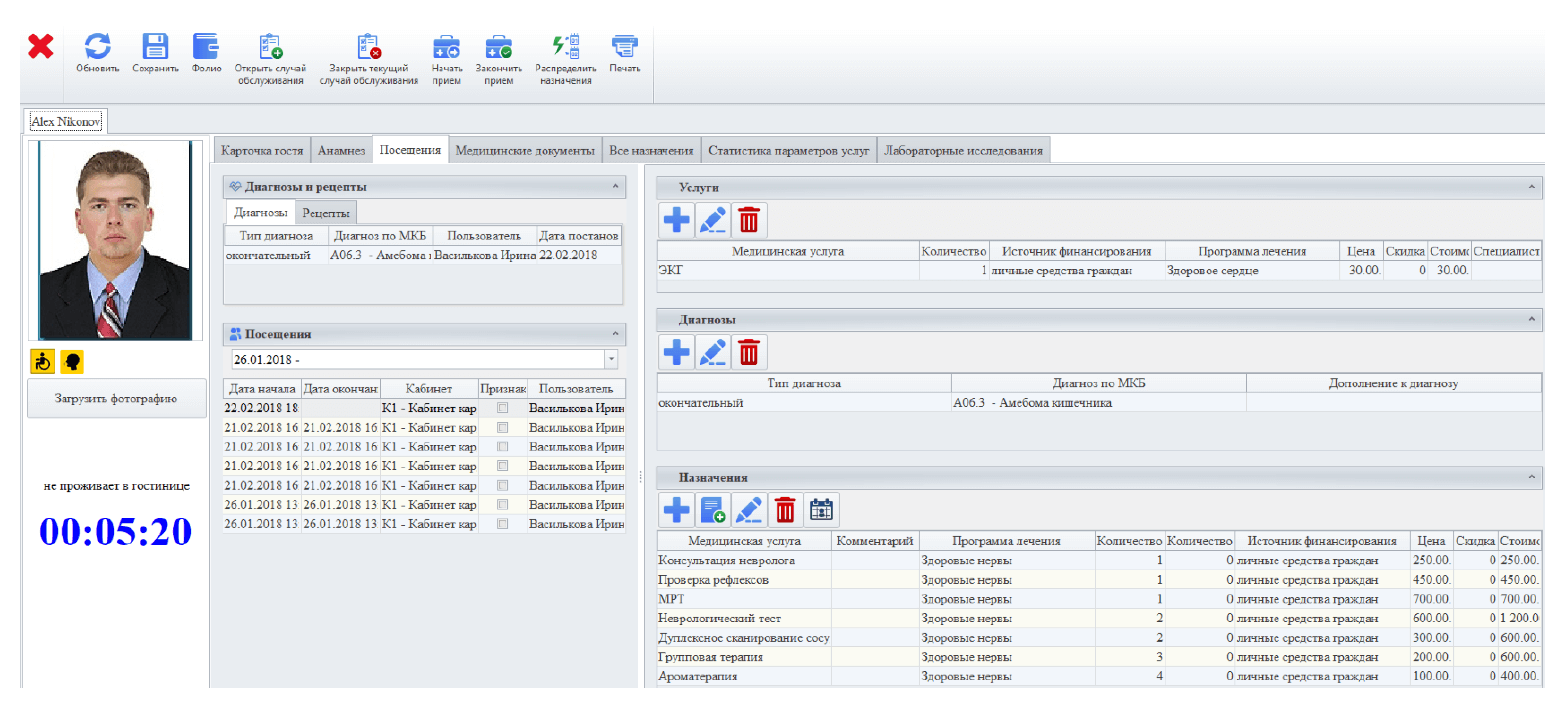Image resolution: width=1560 pixels, height=708 pixels.
Task: Click the Сохранить floppy disk icon
Action: coord(155,46)
